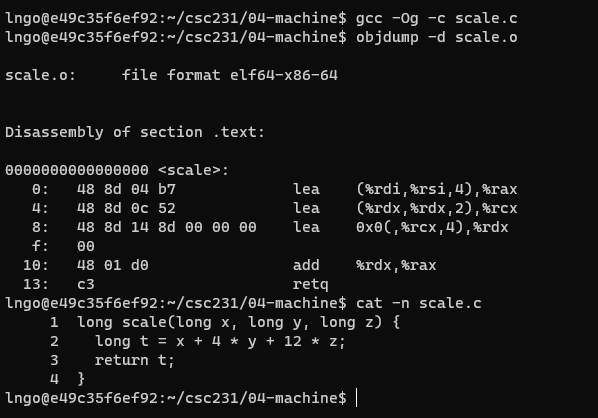Image resolution: width=598 pixels, height=418 pixels.
Task: Click the 'long scale(long x, long y, long z)' line
Action: coord(229,322)
